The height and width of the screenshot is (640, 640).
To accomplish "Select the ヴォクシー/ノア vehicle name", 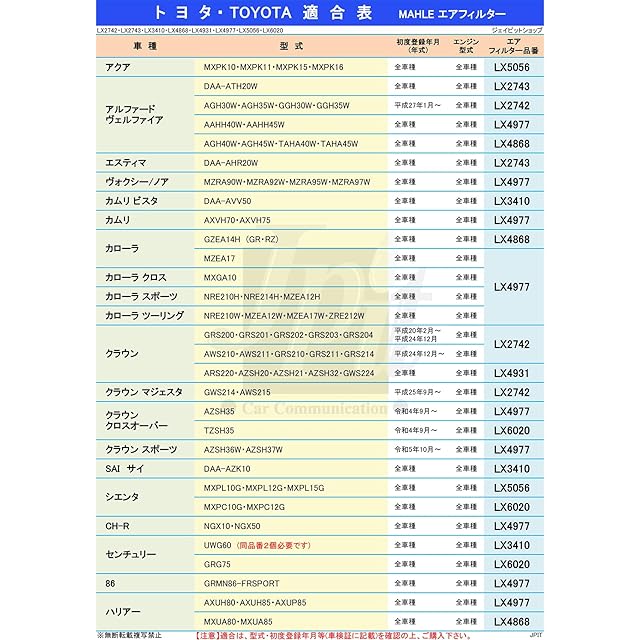I will (x=137, y=182).
